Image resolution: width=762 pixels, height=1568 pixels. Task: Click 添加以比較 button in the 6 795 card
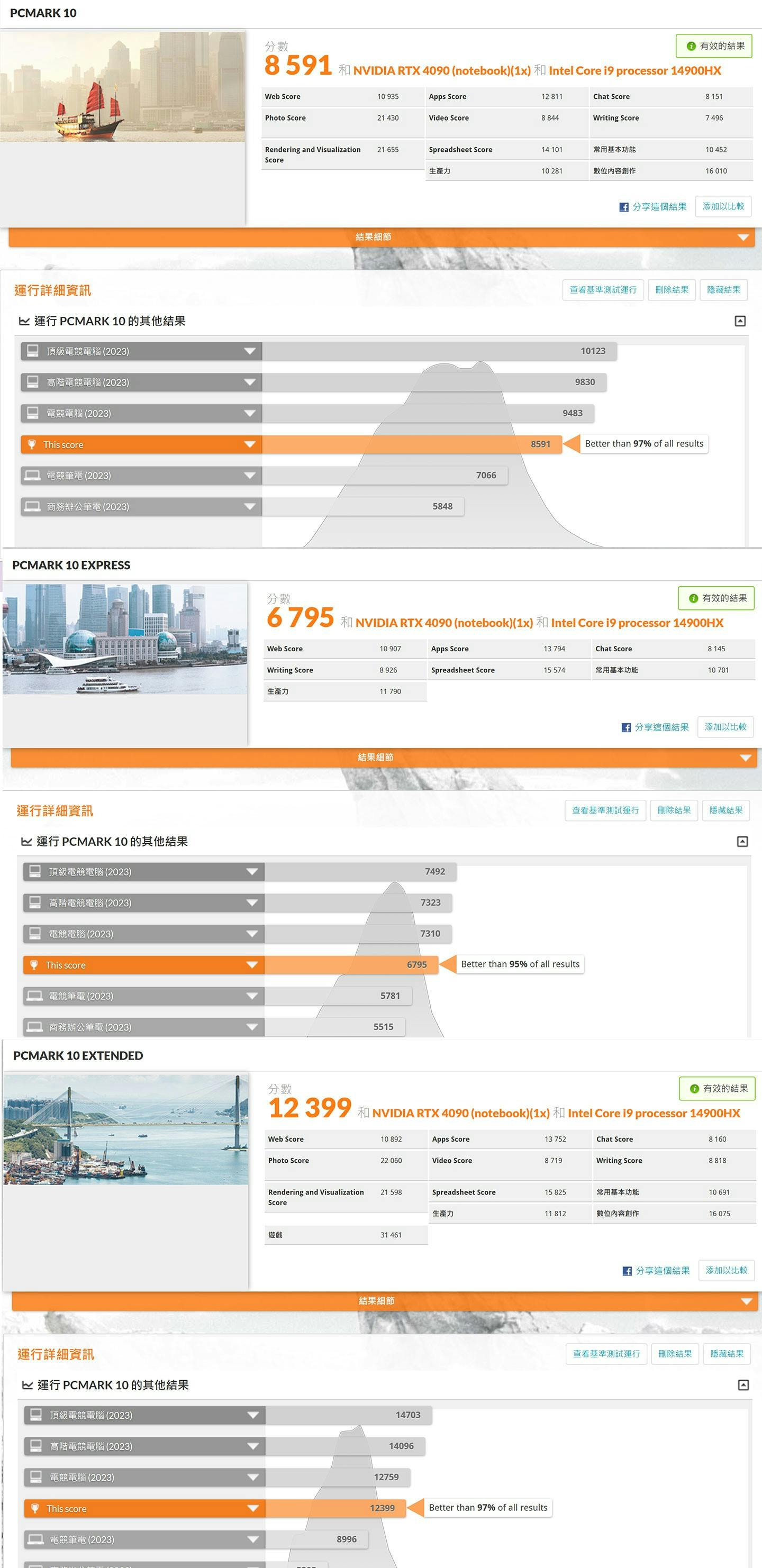tap(725, 727)
